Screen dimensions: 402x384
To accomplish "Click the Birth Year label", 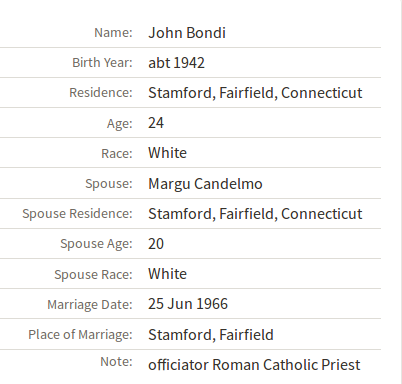I will (102, 63).
